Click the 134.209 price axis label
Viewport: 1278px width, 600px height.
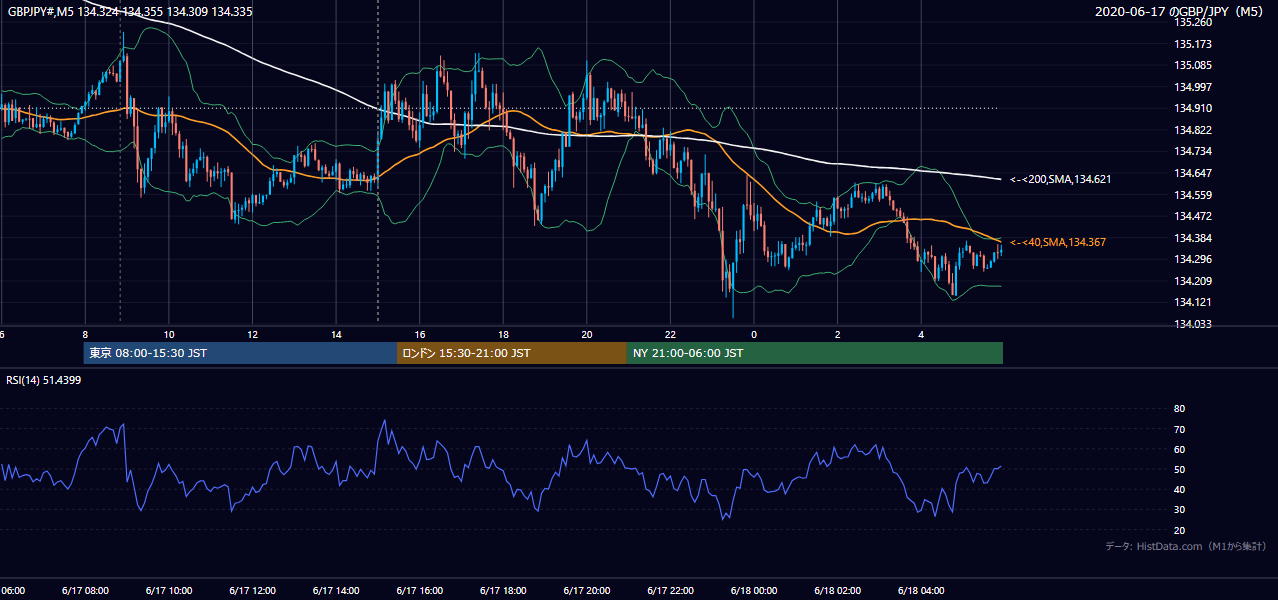1193,281
